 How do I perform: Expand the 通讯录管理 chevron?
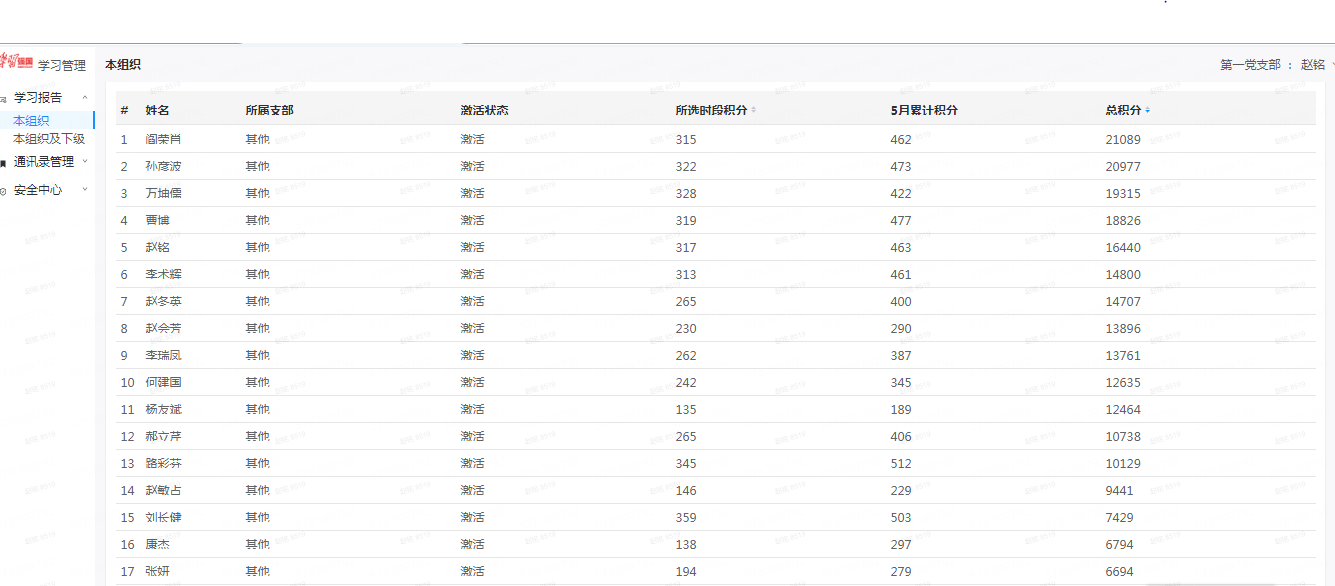pos(85,161)
